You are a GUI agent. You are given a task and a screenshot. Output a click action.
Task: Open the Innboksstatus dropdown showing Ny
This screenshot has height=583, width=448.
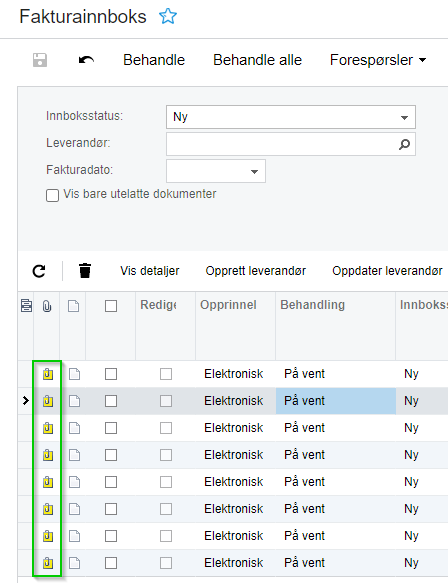(x=291, y=117)
